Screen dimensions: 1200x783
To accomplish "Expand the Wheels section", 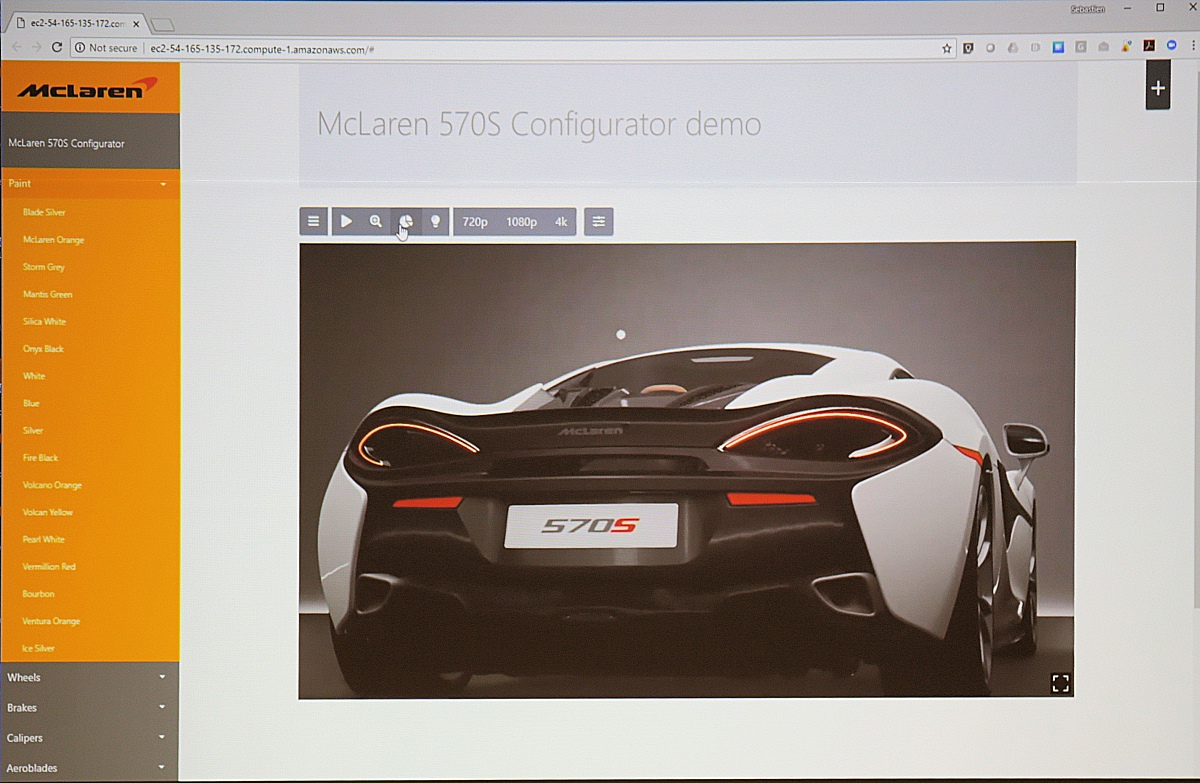I will pos(90,678).
